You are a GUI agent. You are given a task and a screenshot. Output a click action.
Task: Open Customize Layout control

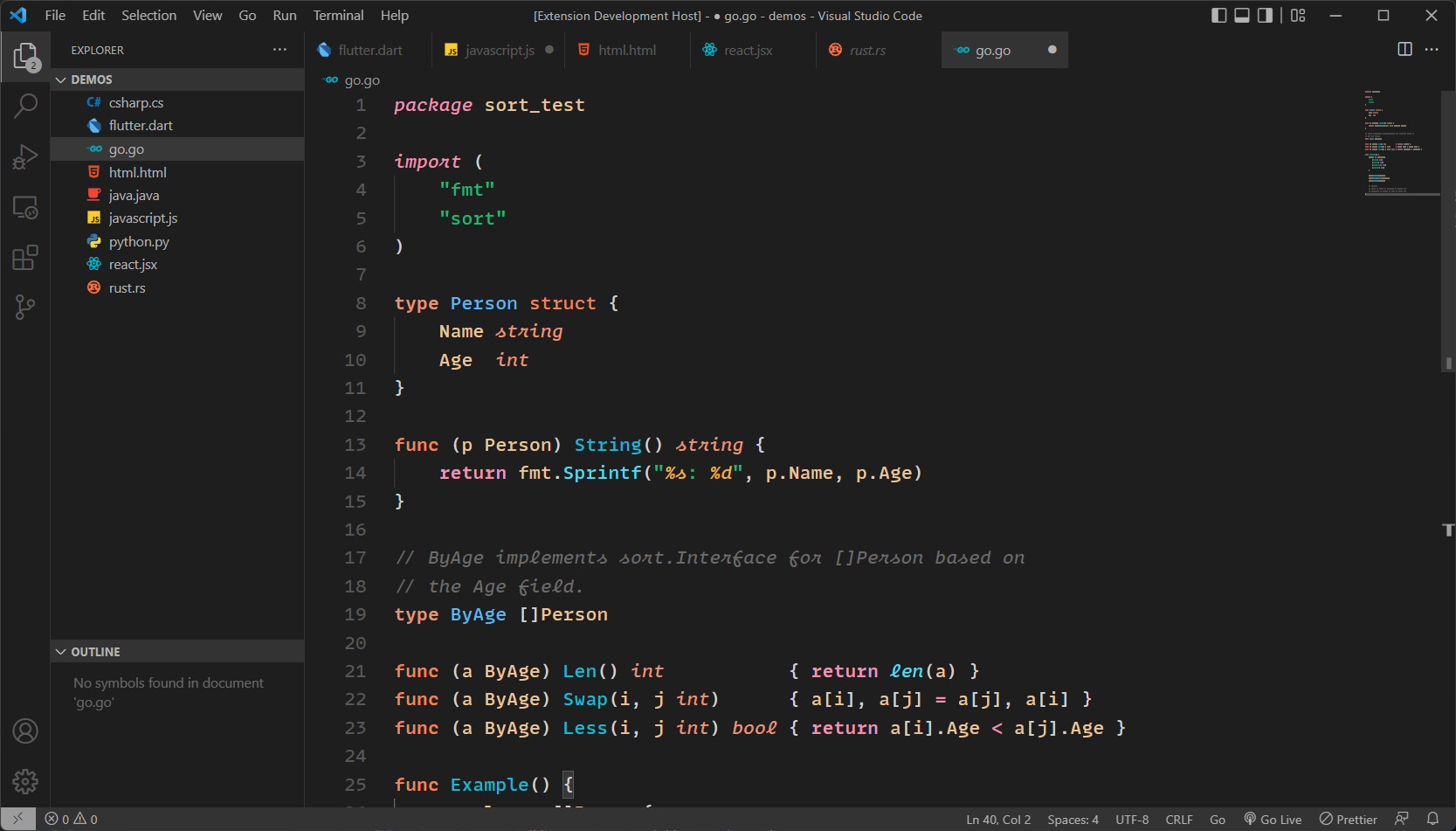click(x=1298, y=15)
